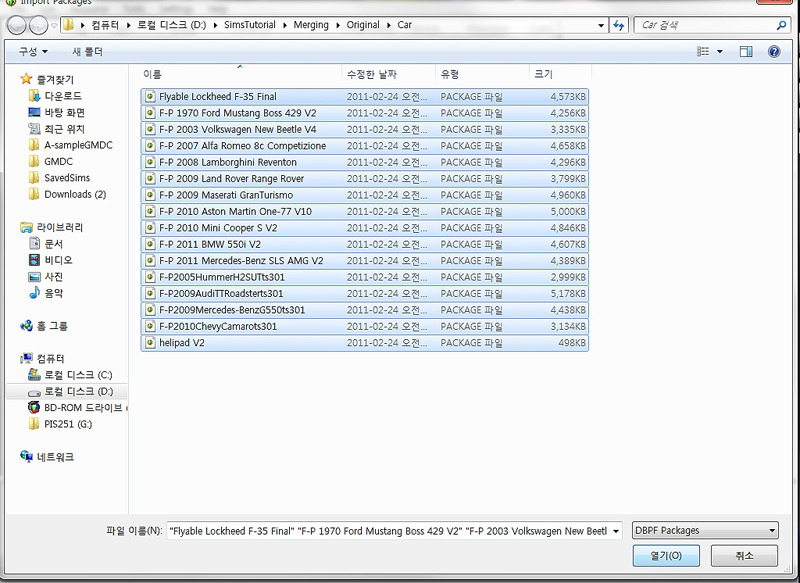This screenshot has height=583, width=800.
Task: Open the DBPF Packages file type dropdown
Action: (705, 530)
